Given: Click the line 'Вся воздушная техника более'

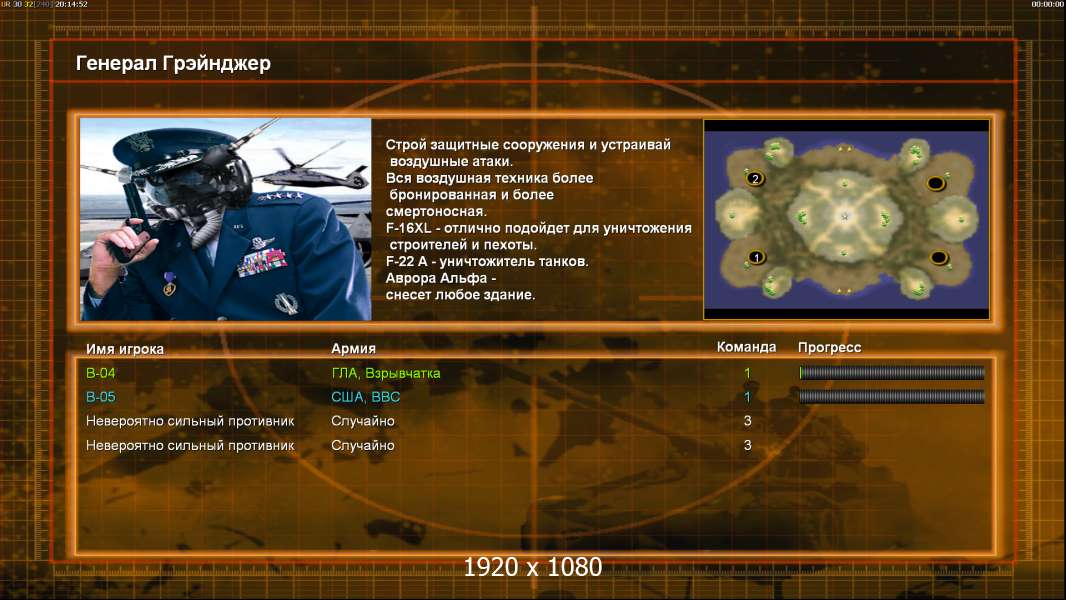Looking at the screenshot, I should (489, 178).
